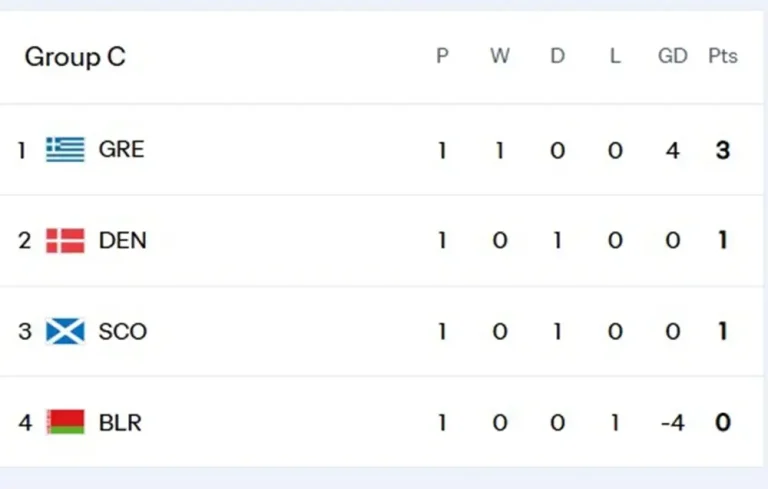Click the W column header
768x489 pixels.
[x=499, y=57]
